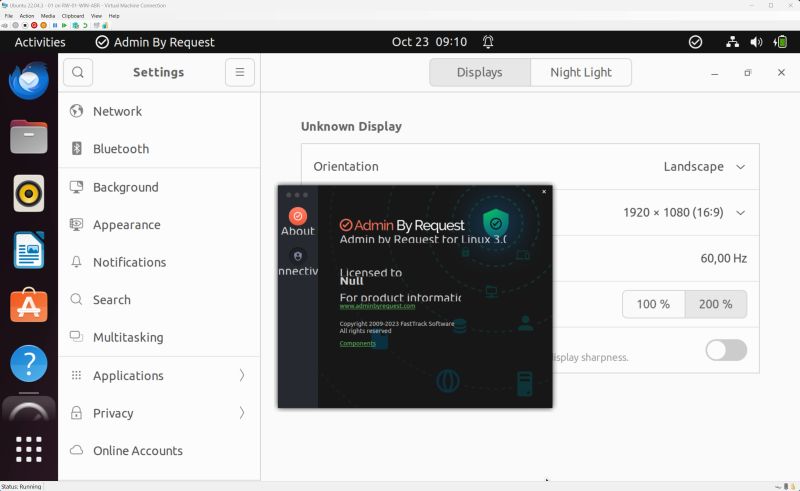Open the Oct 23 09:10 clock menu
The image size is (800, 491).
[x=429, y=42]
